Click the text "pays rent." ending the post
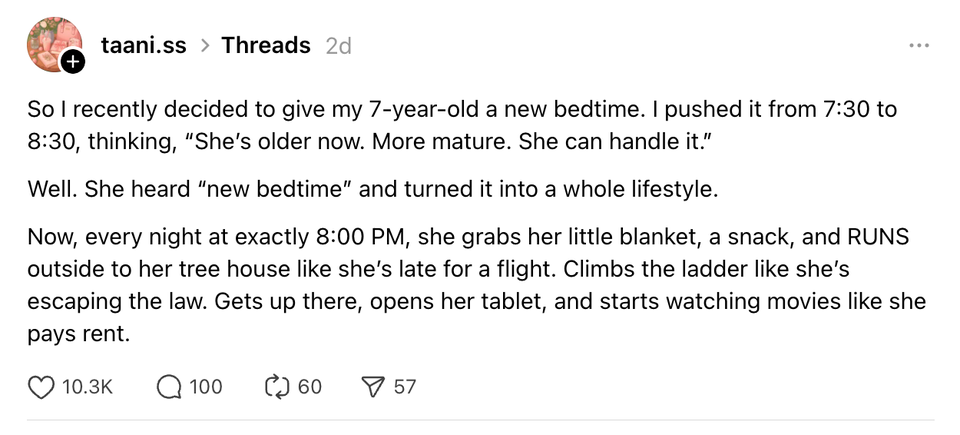 tap(79, 333)
